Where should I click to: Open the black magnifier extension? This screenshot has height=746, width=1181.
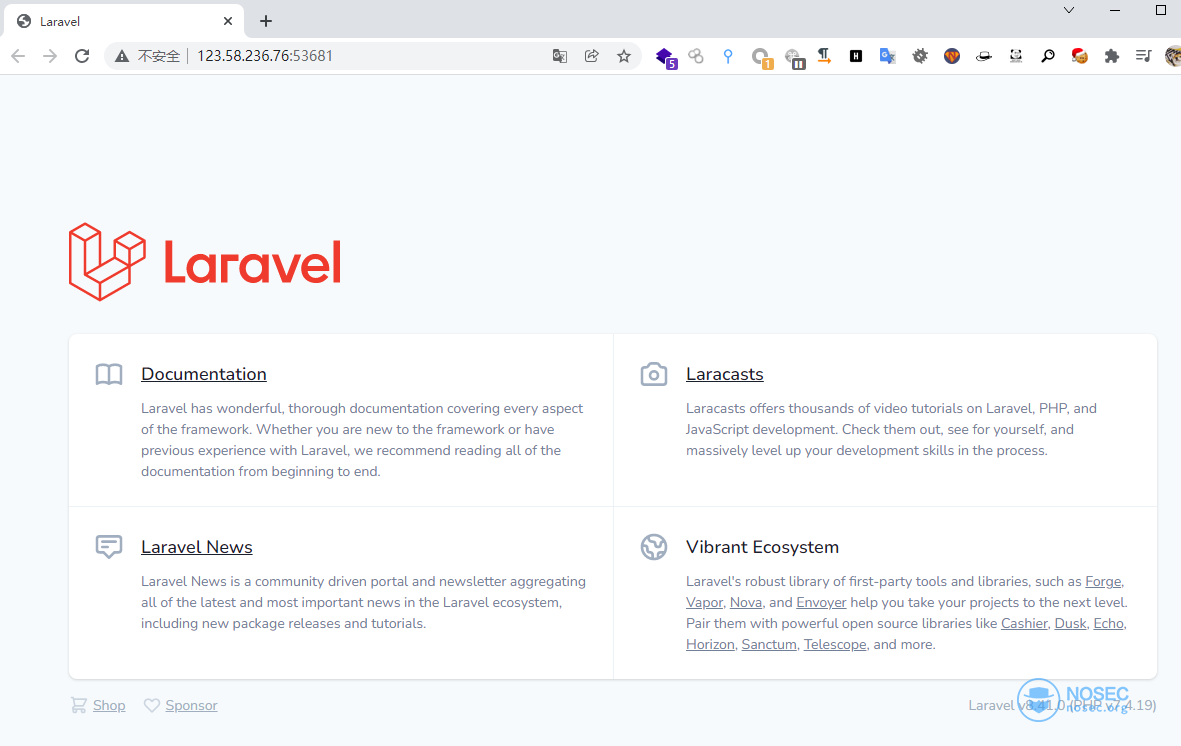point(1048,56)
